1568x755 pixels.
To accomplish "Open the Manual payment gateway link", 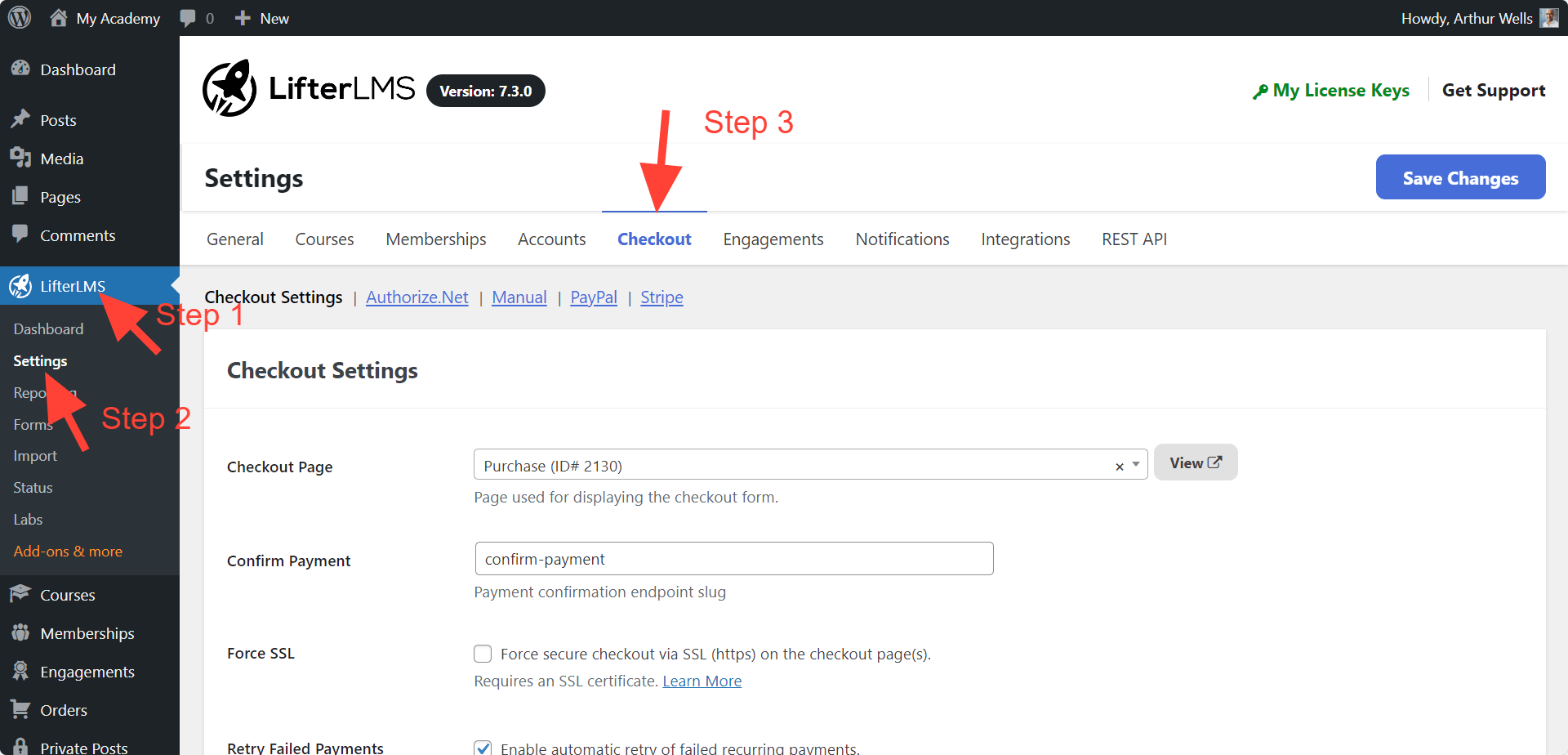I will click(519, 297).
